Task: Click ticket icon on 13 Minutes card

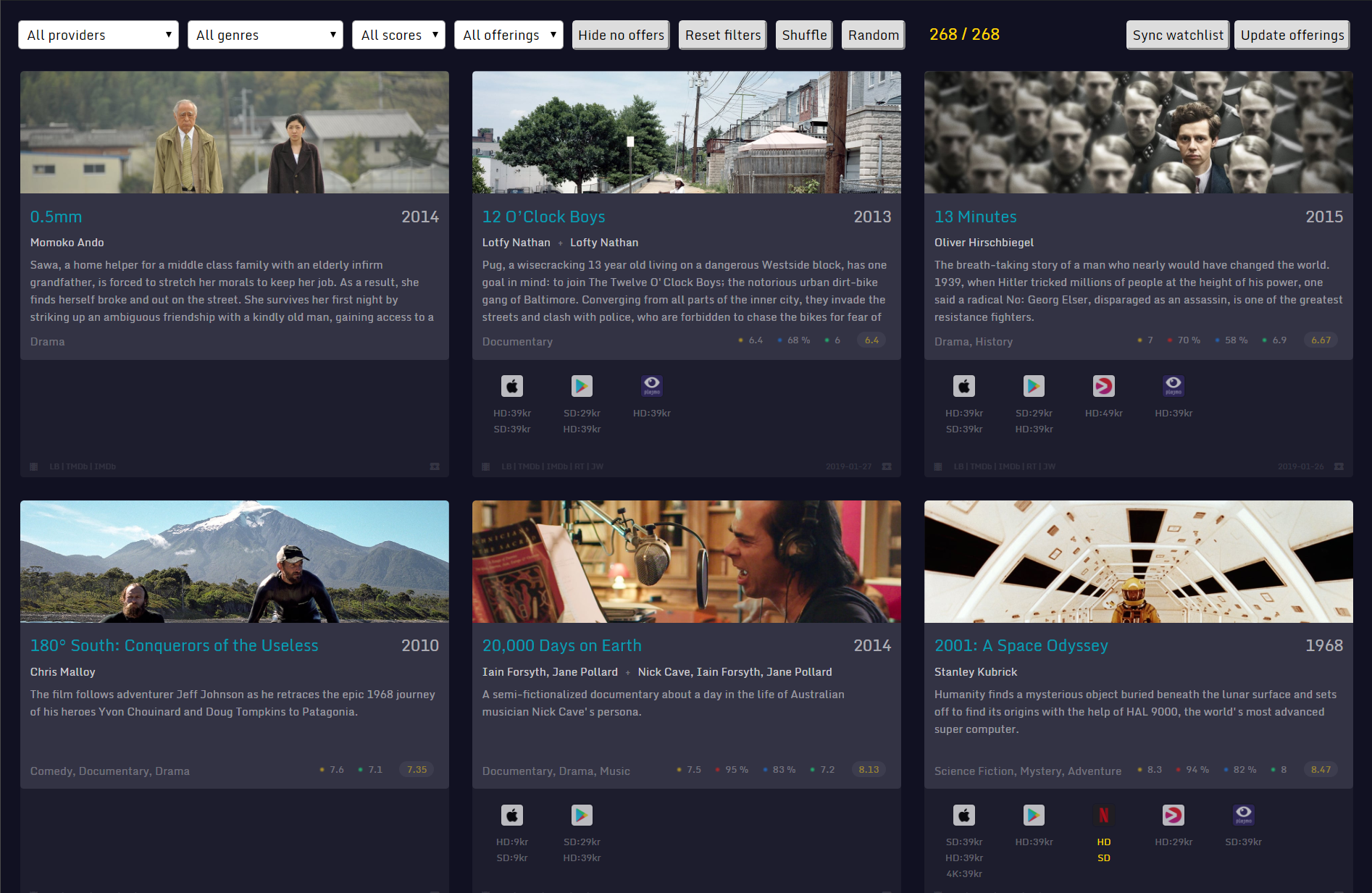Action: click(x=1339, y=466)
